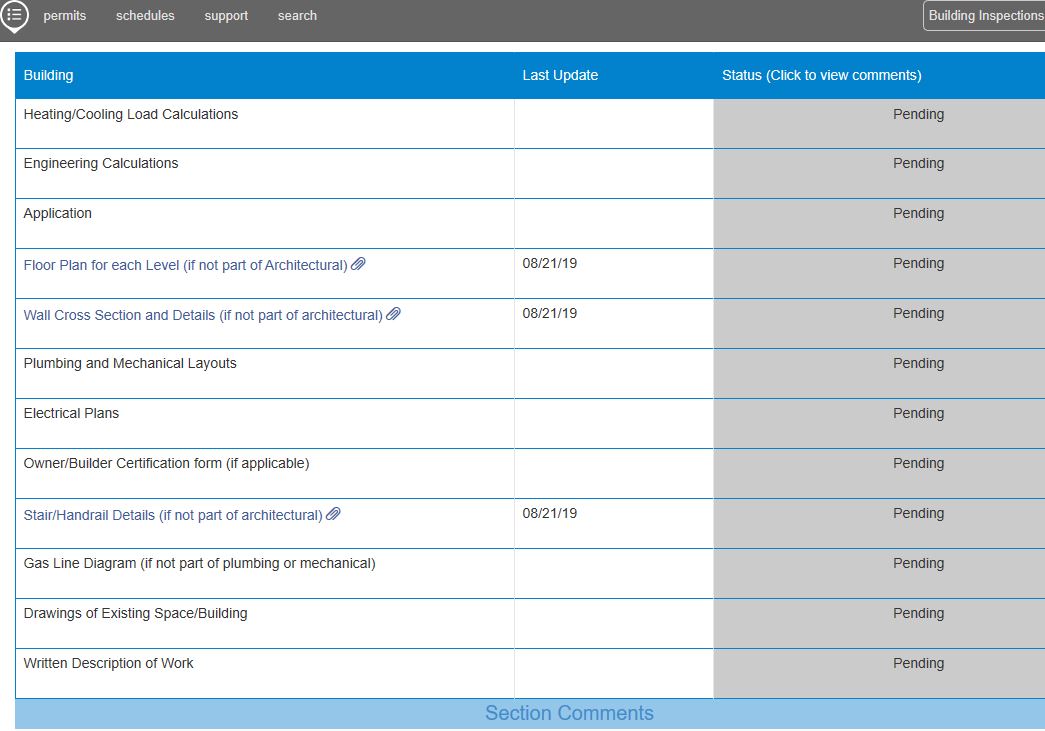Select Electrical Plans row text
This screenshot has height=731, width=1045.
coord(71,413)
